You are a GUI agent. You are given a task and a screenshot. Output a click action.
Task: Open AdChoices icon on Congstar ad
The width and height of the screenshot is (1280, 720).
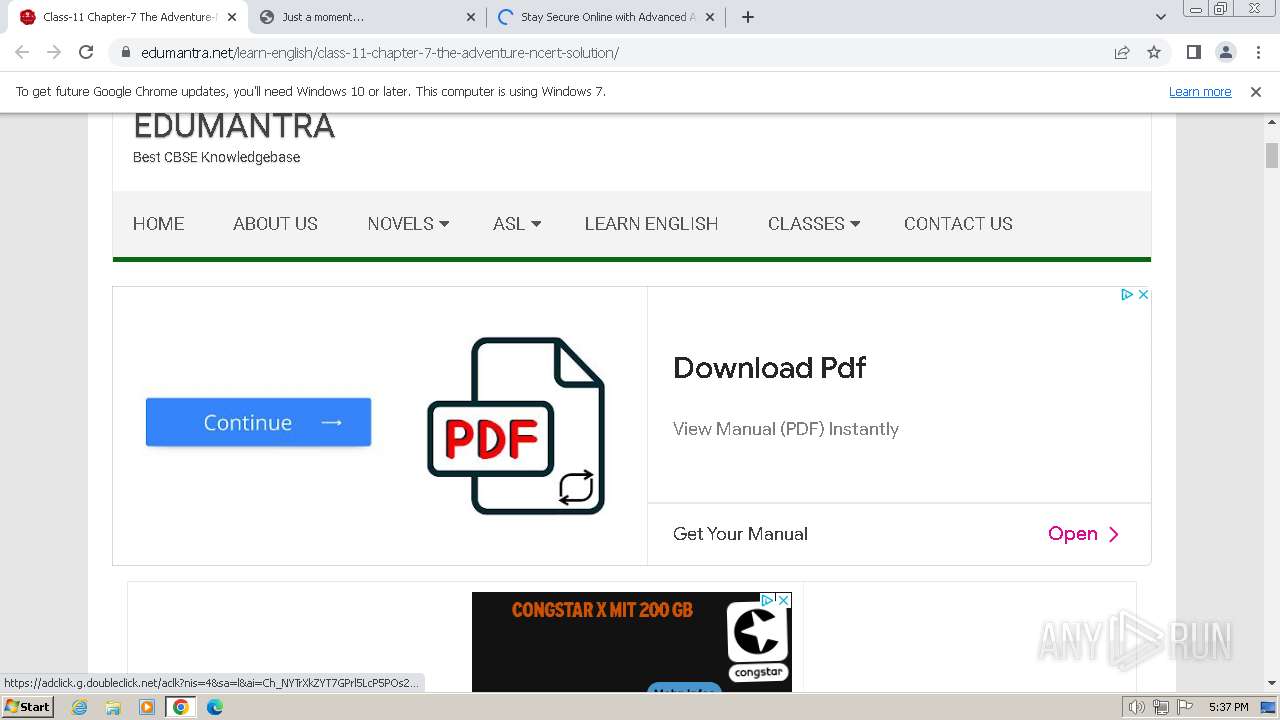click(x=768, y=600)
